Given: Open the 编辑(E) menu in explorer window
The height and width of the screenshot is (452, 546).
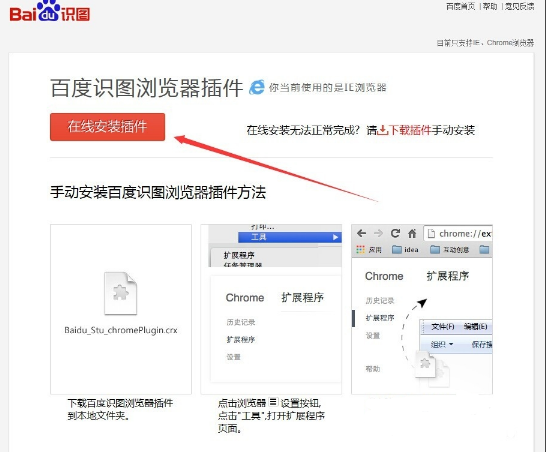Looking at the screenshot, I should [476, 326].
